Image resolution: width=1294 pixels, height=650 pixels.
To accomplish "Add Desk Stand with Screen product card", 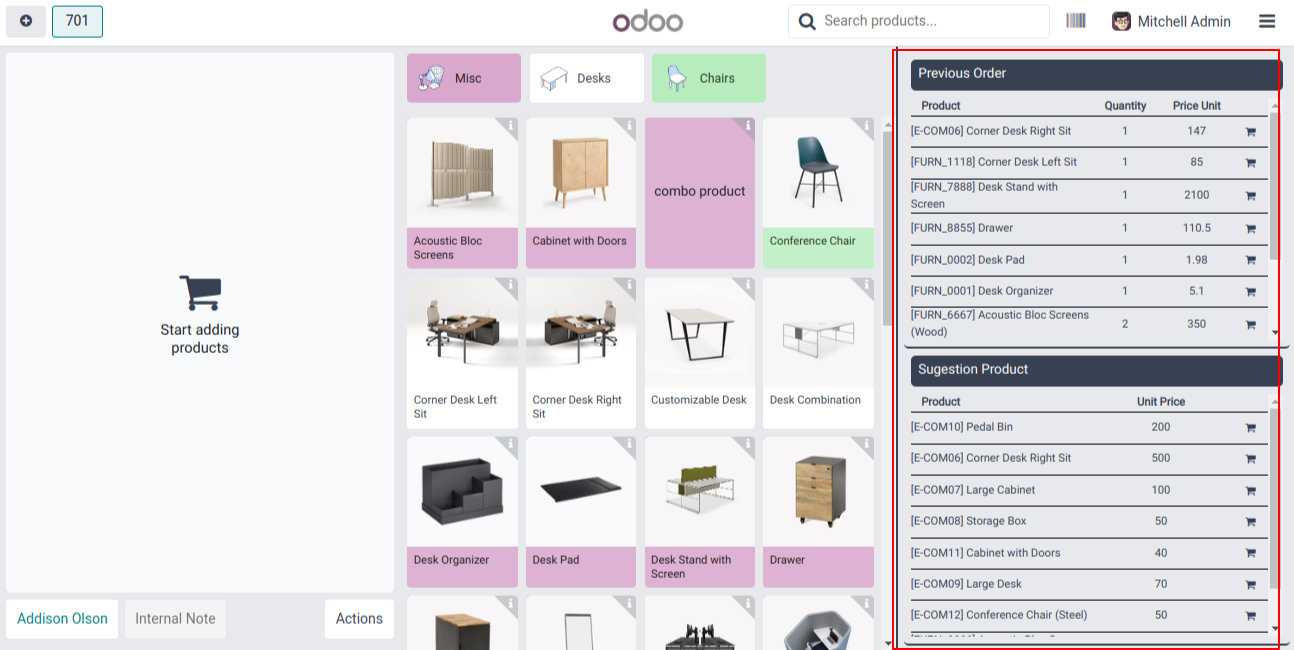I will pos(700,512).
